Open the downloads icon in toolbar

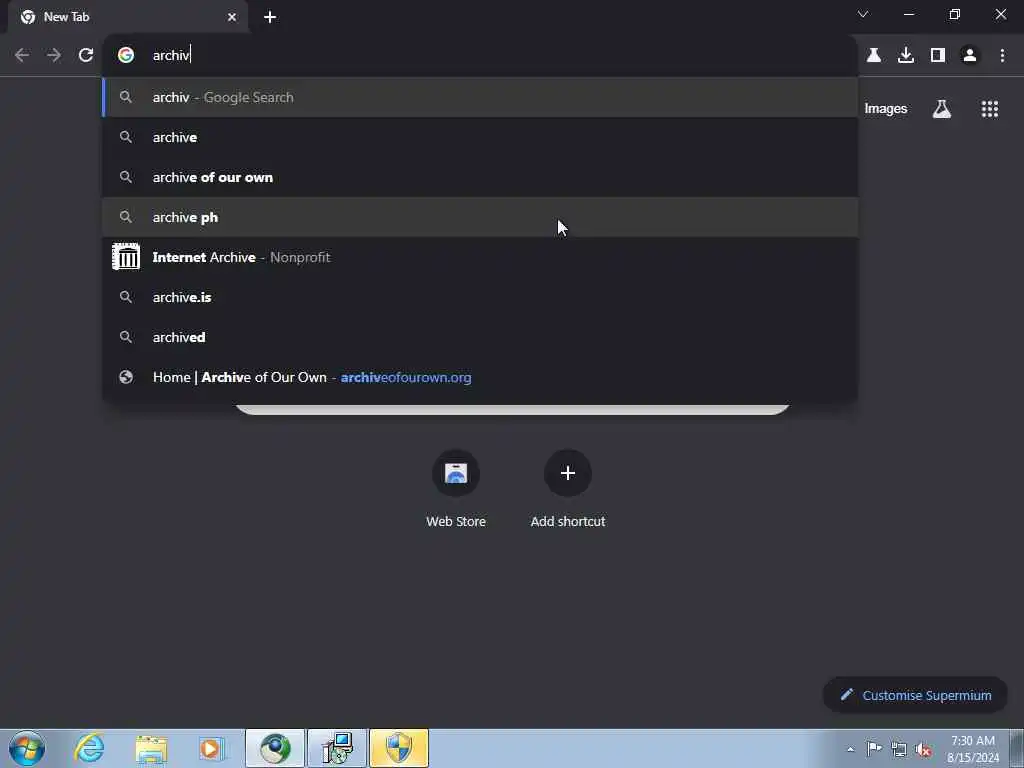(x=906, y=56)
